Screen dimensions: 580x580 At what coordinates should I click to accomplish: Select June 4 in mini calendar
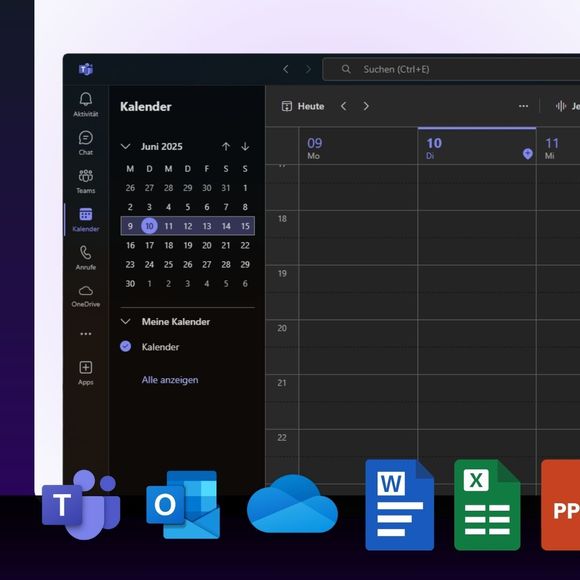168,207
